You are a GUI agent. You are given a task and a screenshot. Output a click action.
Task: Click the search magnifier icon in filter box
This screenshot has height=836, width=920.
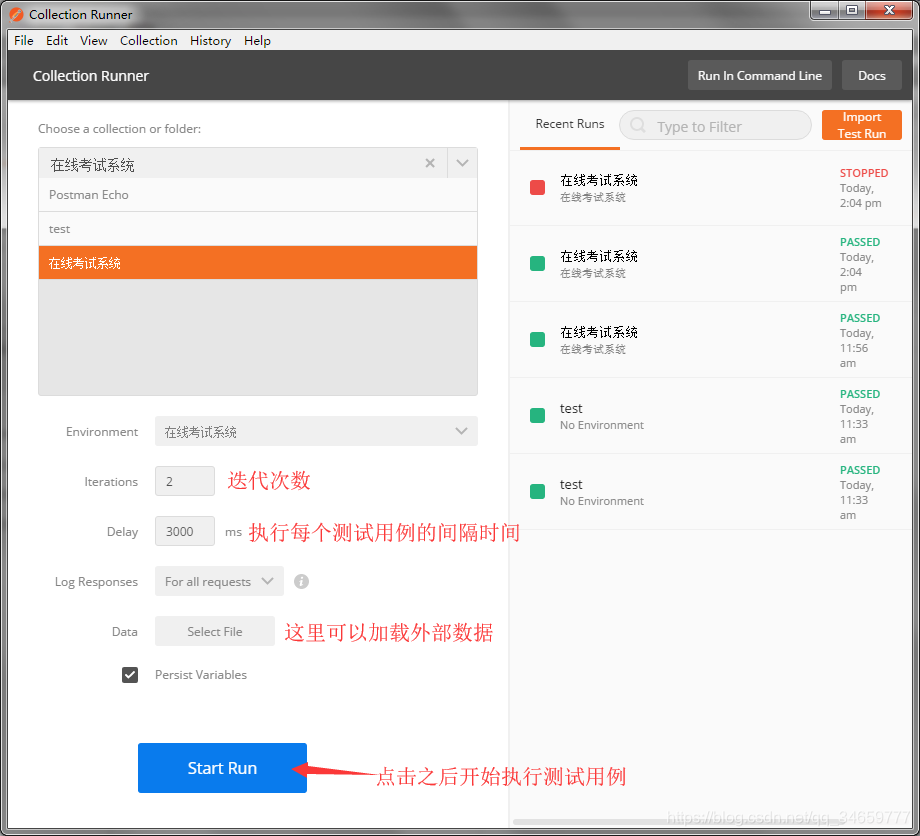(638, 126)
